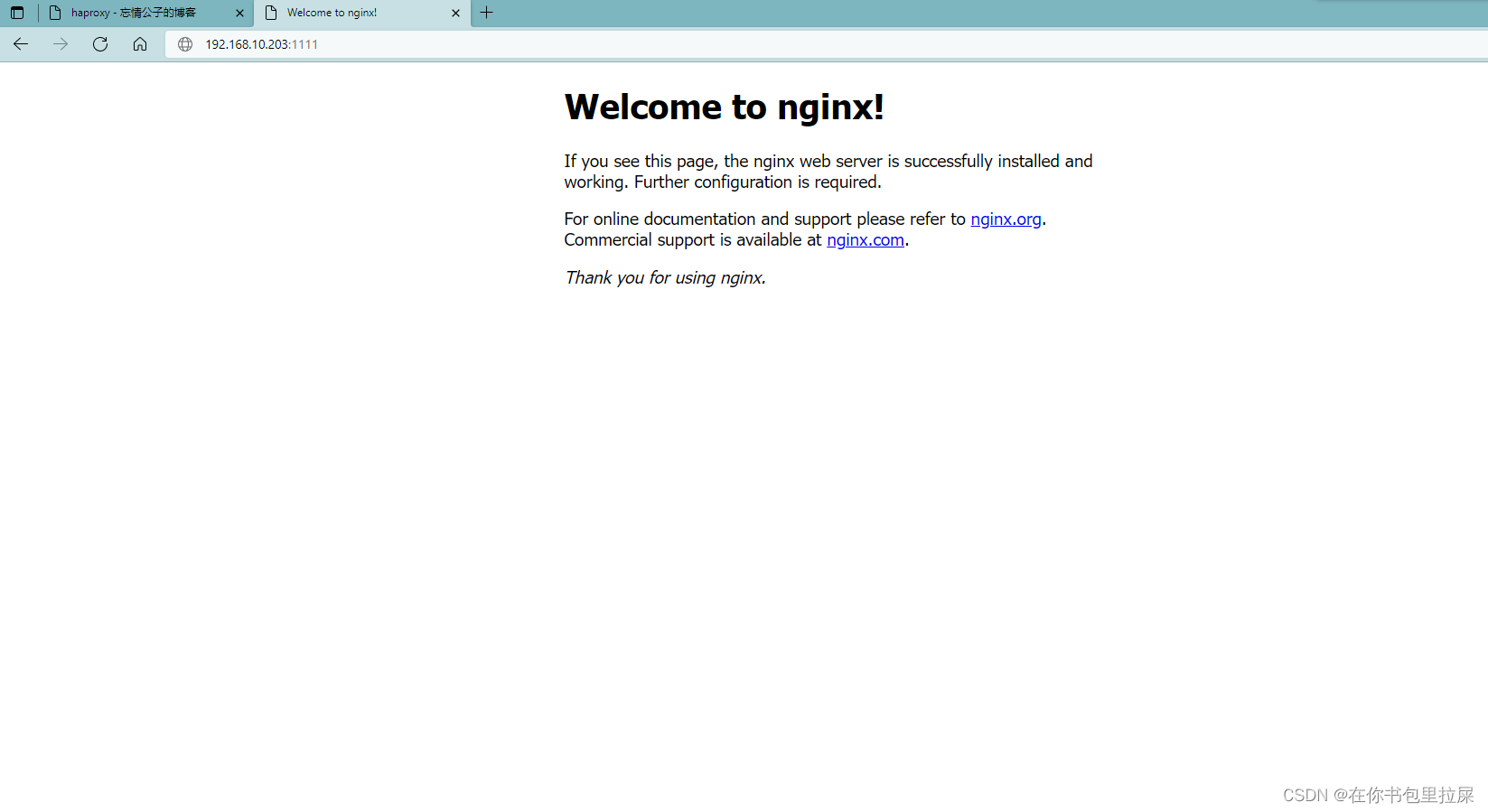Click the Welcome to nginx! heading
The width and height of the screenshot is (1488, 812).
(724, 107)
